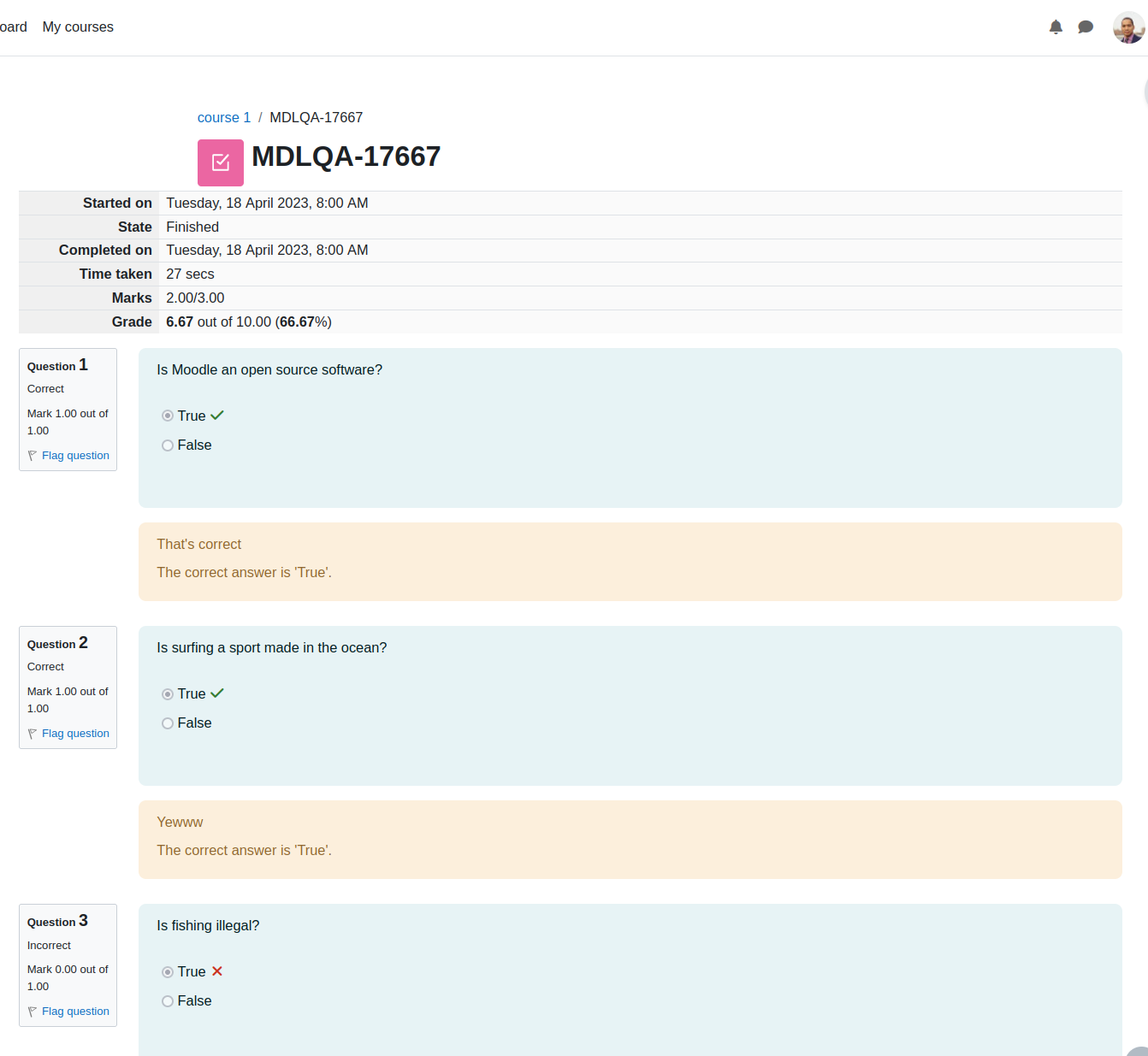The image size is (1148, 1056).
Task: Click 'Is fishing illegal?' question text
Action: 208,926
